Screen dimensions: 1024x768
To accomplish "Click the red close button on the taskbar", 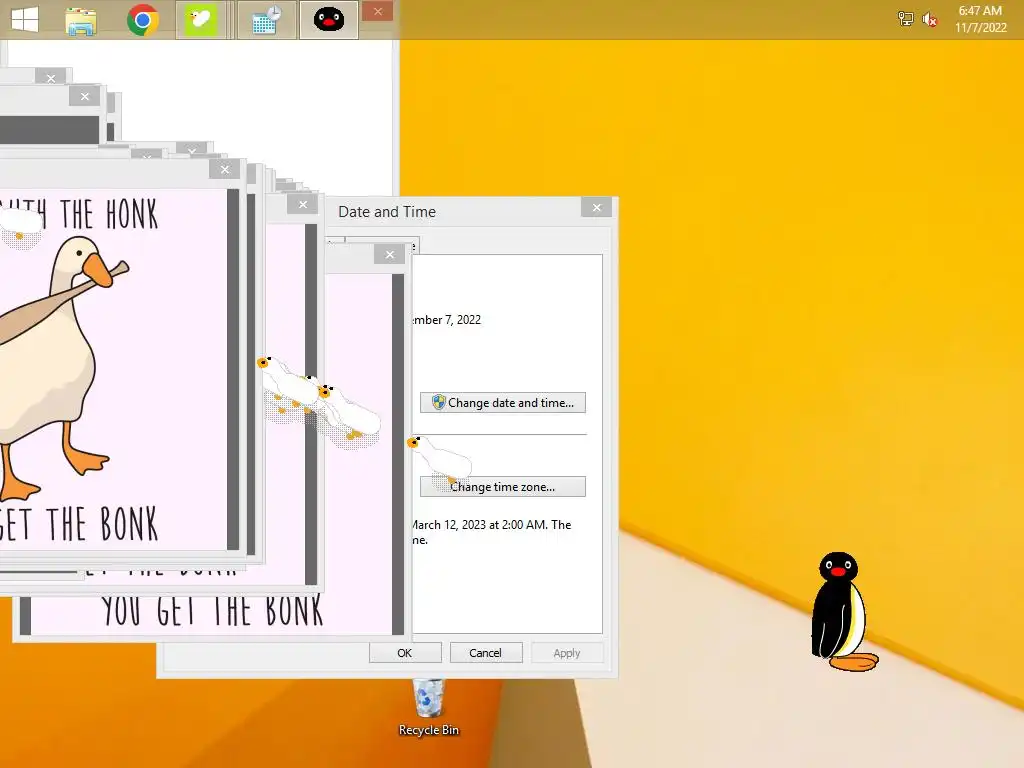I will point(377,11).
